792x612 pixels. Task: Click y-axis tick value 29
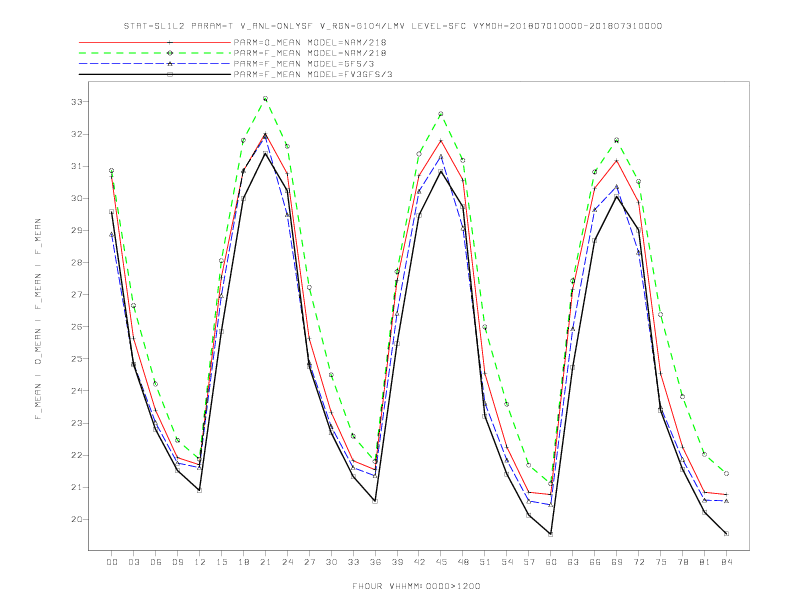tap(76, 231)
